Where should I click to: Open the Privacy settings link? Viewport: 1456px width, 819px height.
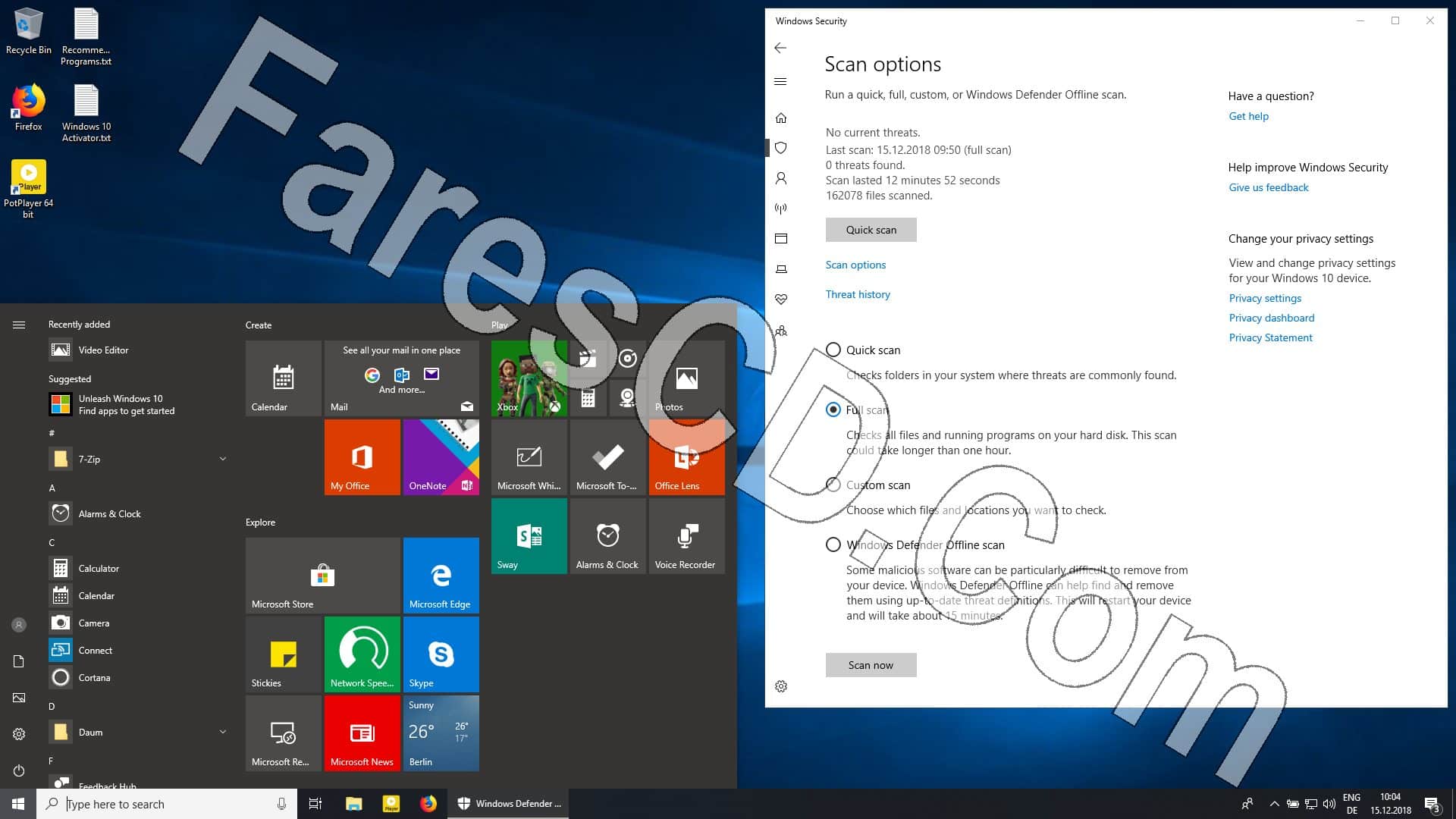[x=1265, y=298]
